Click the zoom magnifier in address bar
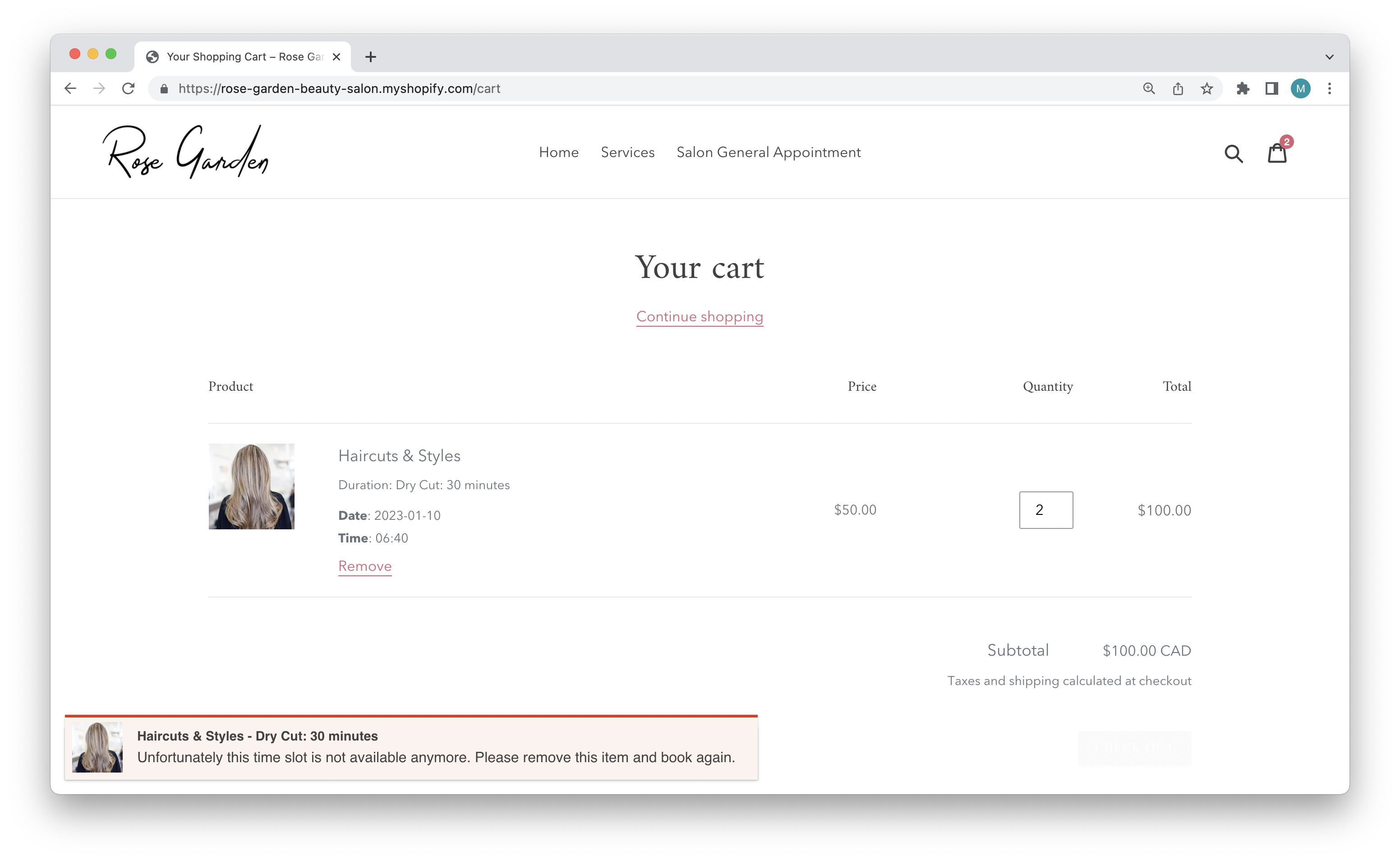Viewport: 1400px width, 861px height. tap(1148, 89)
